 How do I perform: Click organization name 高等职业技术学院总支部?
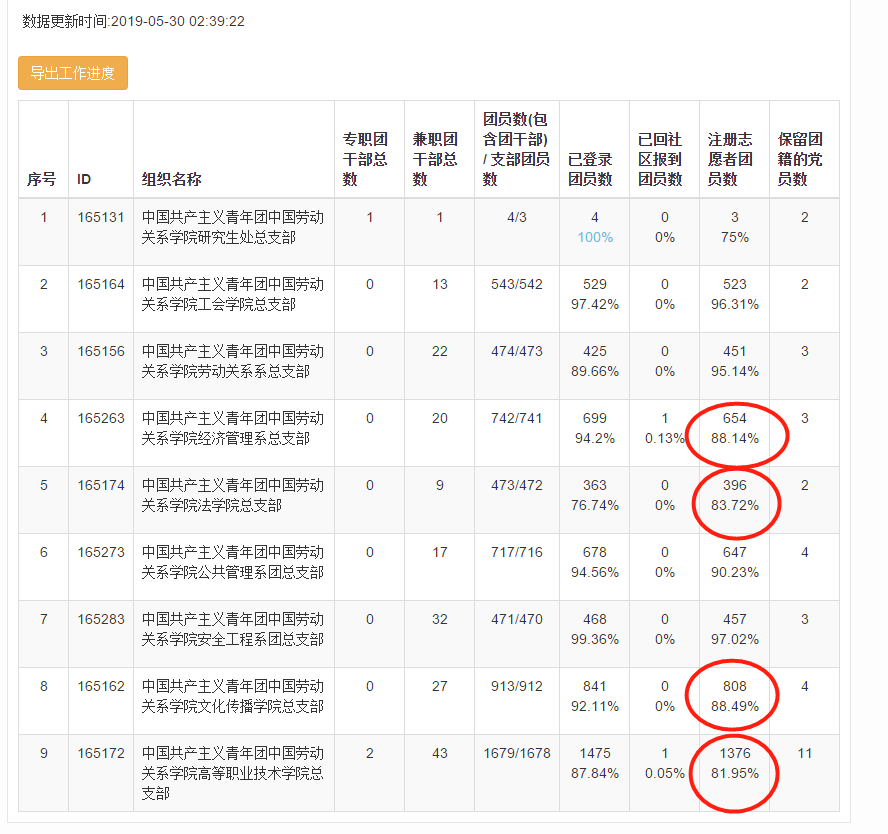232,773
